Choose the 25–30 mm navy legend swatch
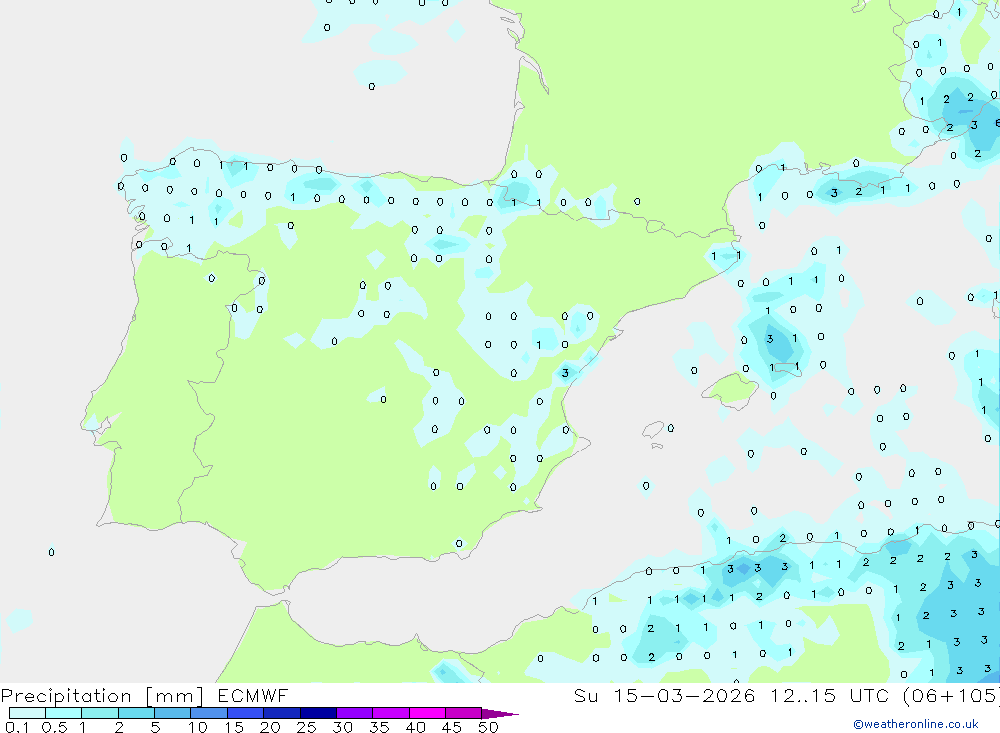The width and height of the screenshot is (1000, 733). coord(318,713)
